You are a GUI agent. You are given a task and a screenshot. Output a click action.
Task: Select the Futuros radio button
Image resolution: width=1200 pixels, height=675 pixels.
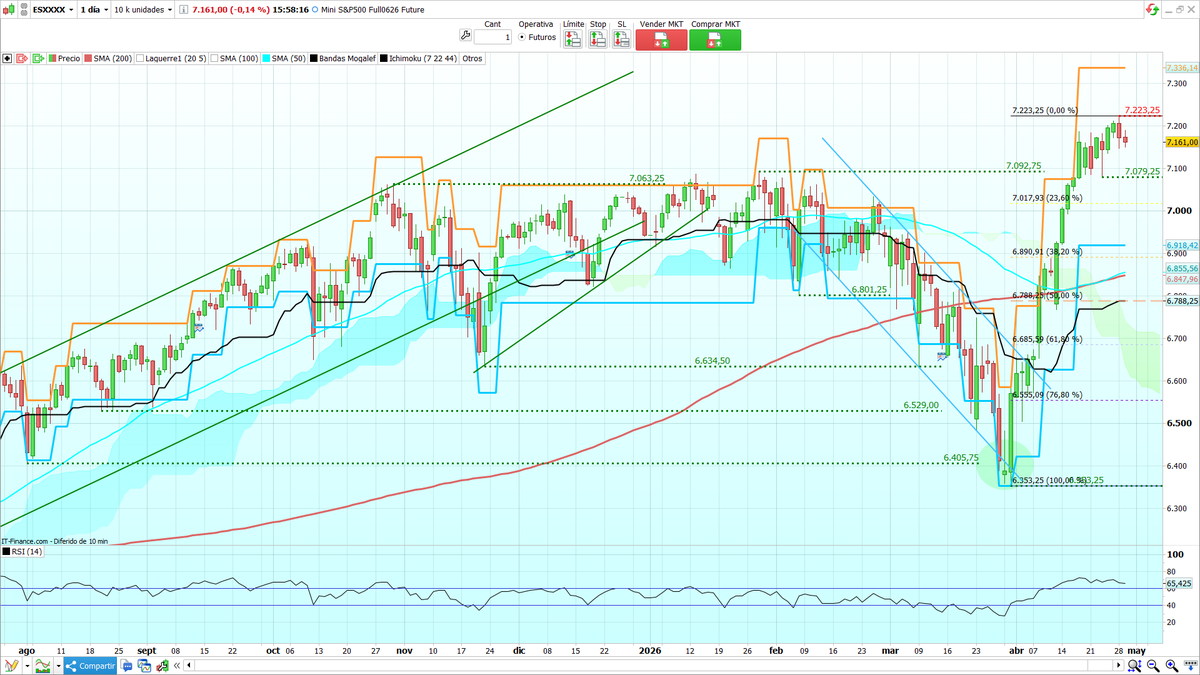[522, 37]
